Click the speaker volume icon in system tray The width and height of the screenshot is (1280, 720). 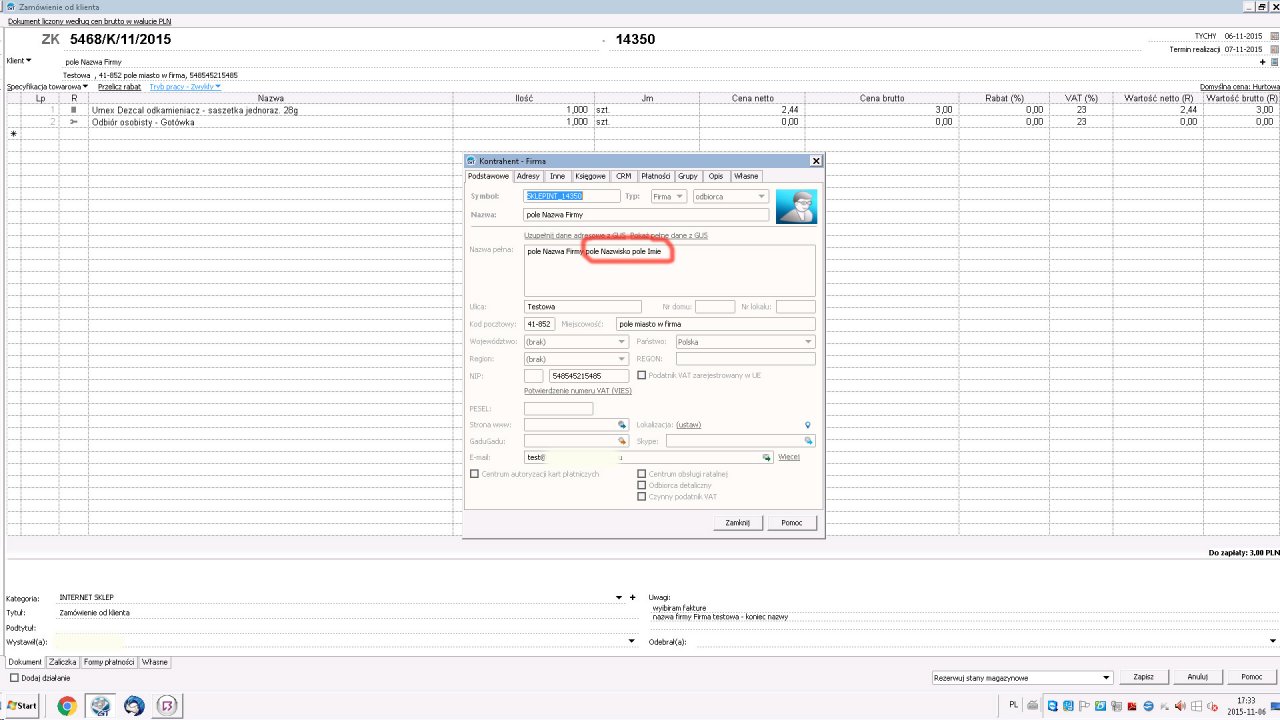tap(1178, 705)
